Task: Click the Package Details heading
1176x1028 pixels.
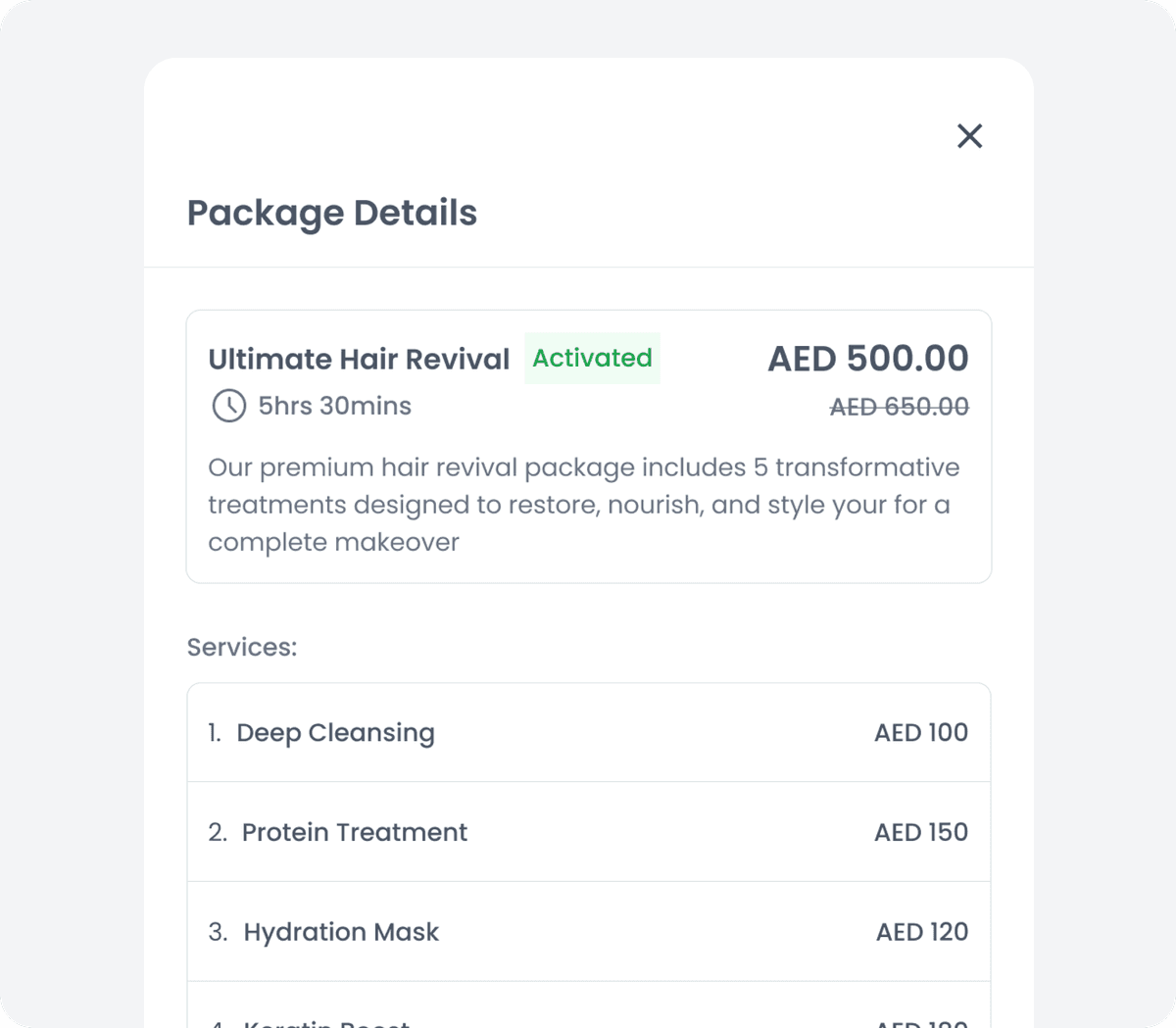Action: tap(332, 213)
